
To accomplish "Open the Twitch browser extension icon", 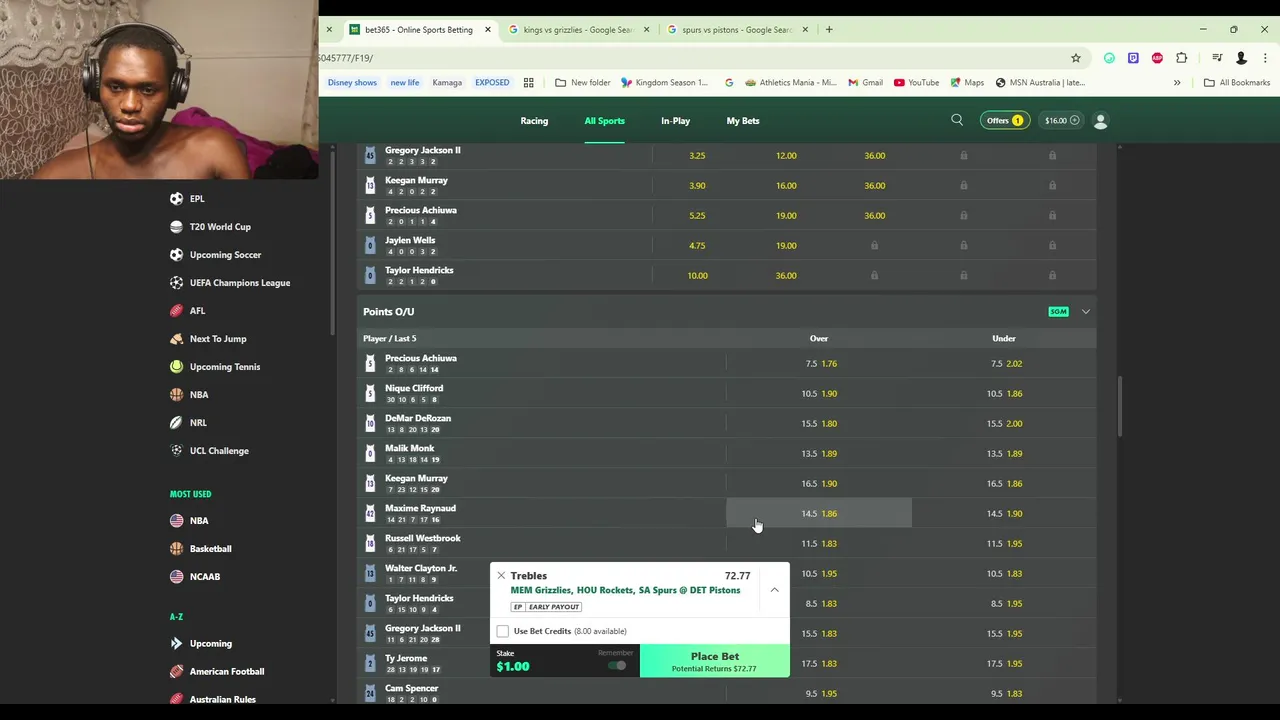I will 1133,58.
